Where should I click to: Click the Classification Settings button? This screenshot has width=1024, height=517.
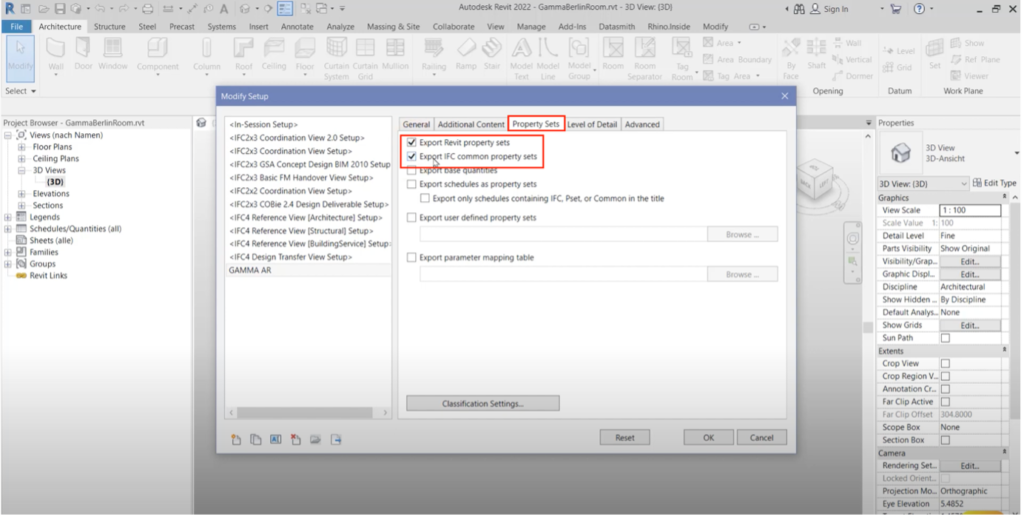coord(483,403)
